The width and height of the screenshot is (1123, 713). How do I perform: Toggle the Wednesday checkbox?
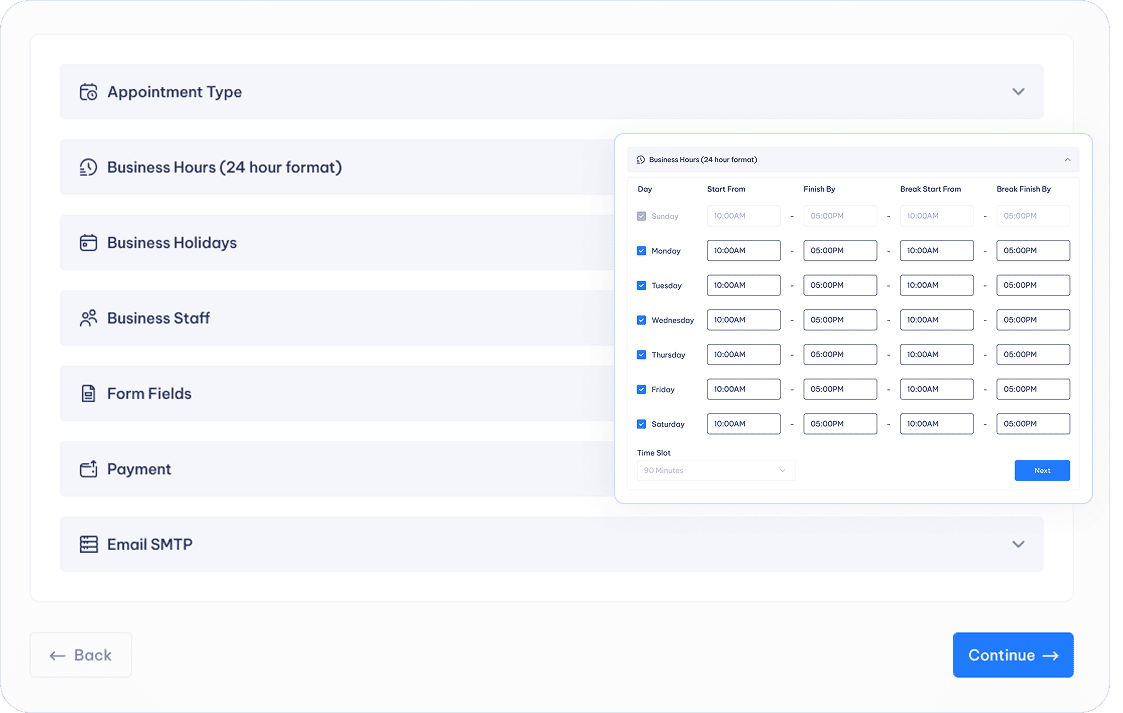642,320
